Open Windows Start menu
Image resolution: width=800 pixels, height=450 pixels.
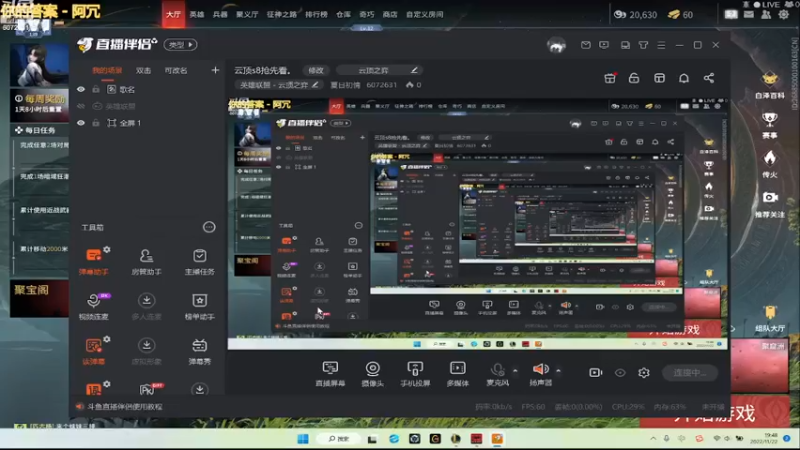point(303,439)
